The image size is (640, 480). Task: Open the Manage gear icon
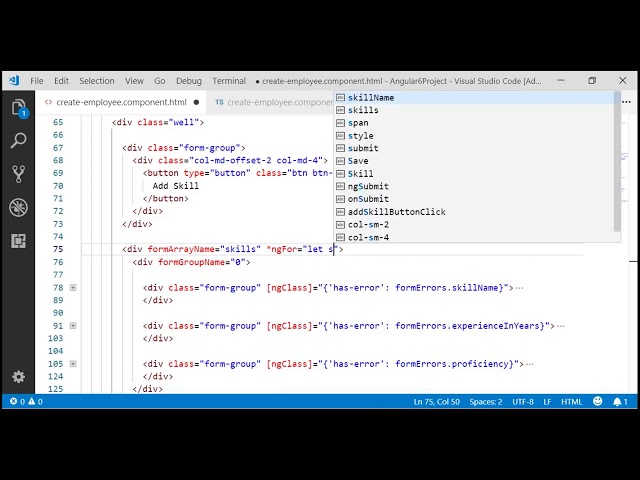(x=18, y=376)
